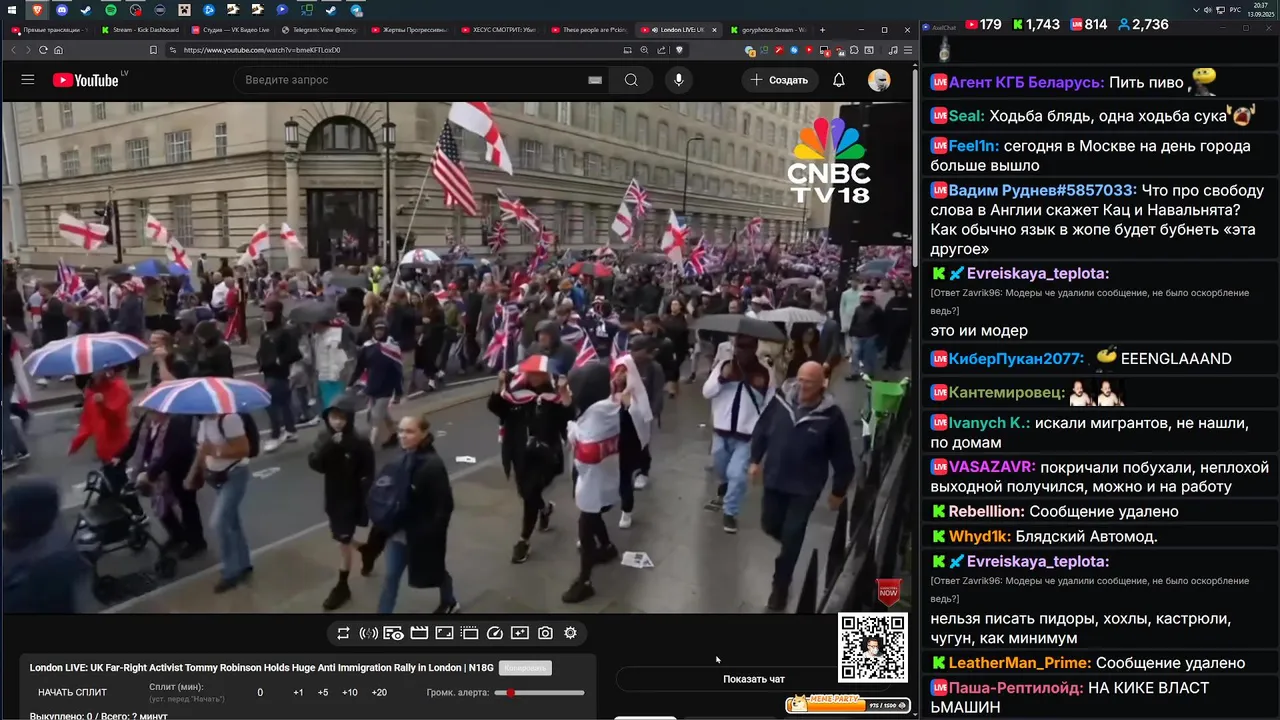Screen dimensions: 1280x720
Task: Open YouTube notifications bell
Action: 839,80
